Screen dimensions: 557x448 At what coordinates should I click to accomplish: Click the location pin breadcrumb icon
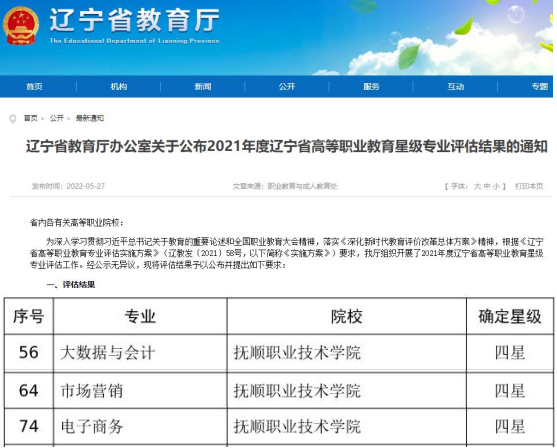tap(13, 119)
